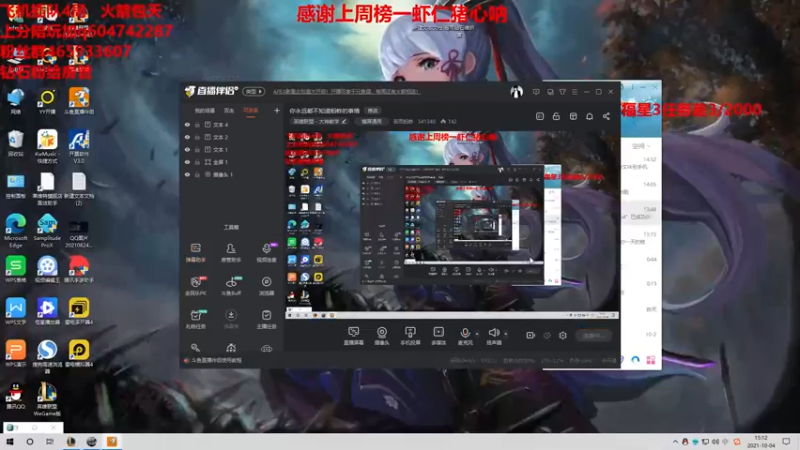Open the 空间 dropdown in QQ window
The height and width of the screenshot is (450, 800).
pos(641,146)
